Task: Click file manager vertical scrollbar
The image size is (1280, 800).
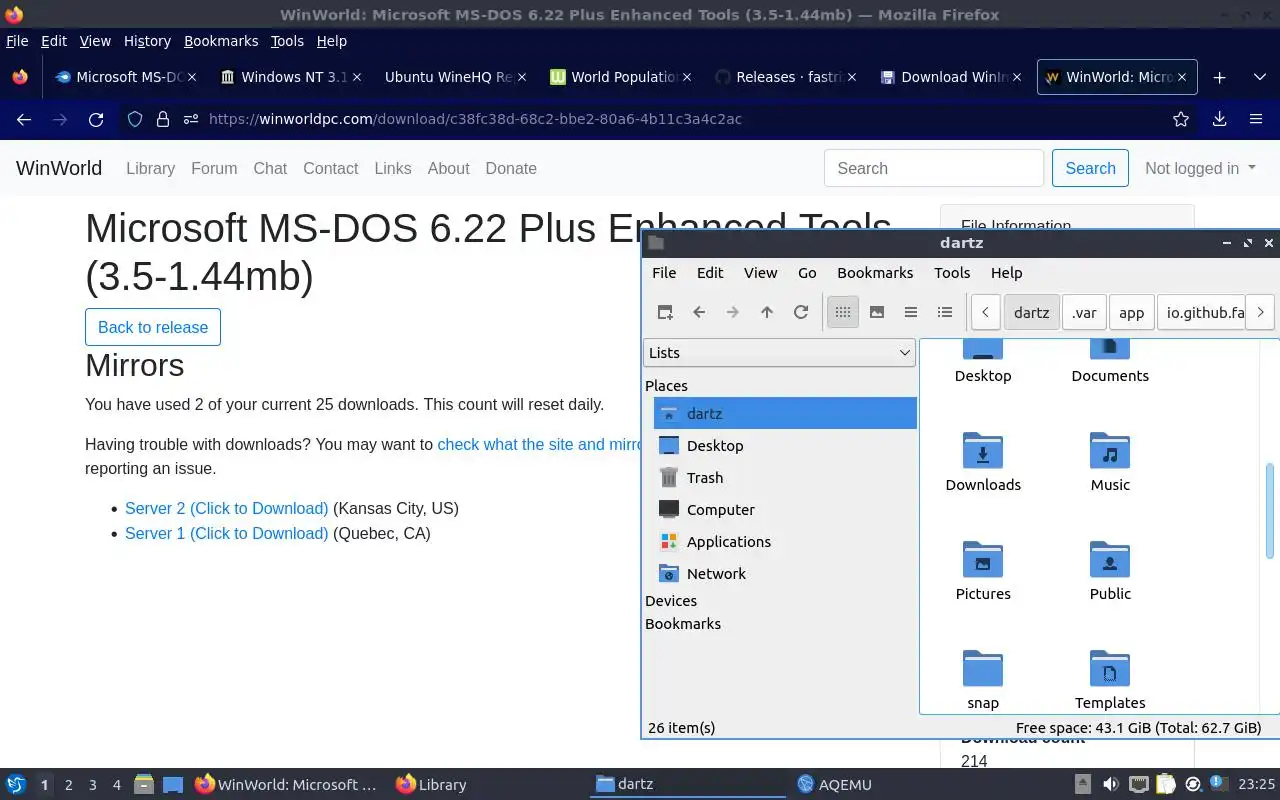Action: point(1271,510)
